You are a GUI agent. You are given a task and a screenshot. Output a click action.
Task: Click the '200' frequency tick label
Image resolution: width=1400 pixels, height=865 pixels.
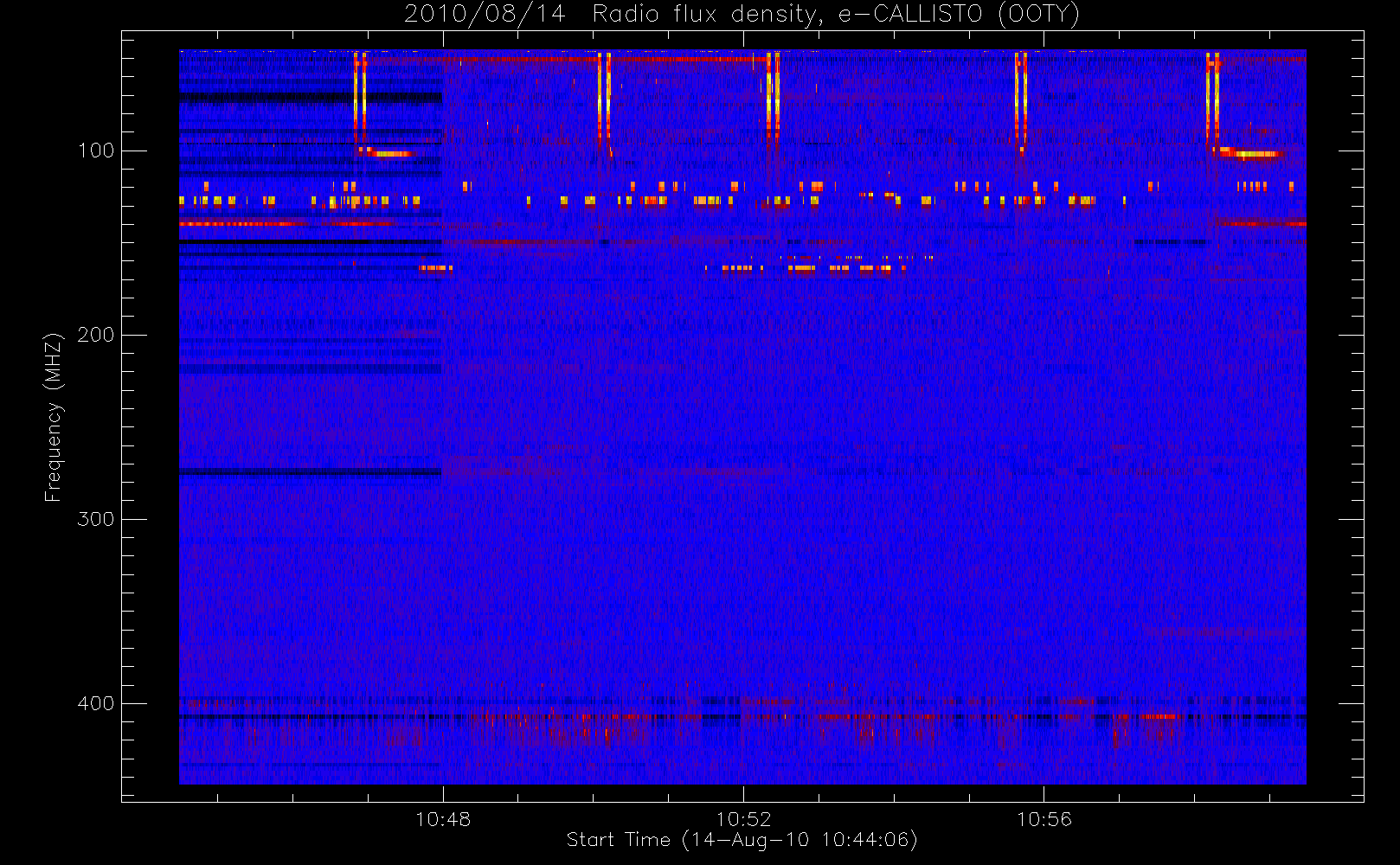[x=96, y=335]
